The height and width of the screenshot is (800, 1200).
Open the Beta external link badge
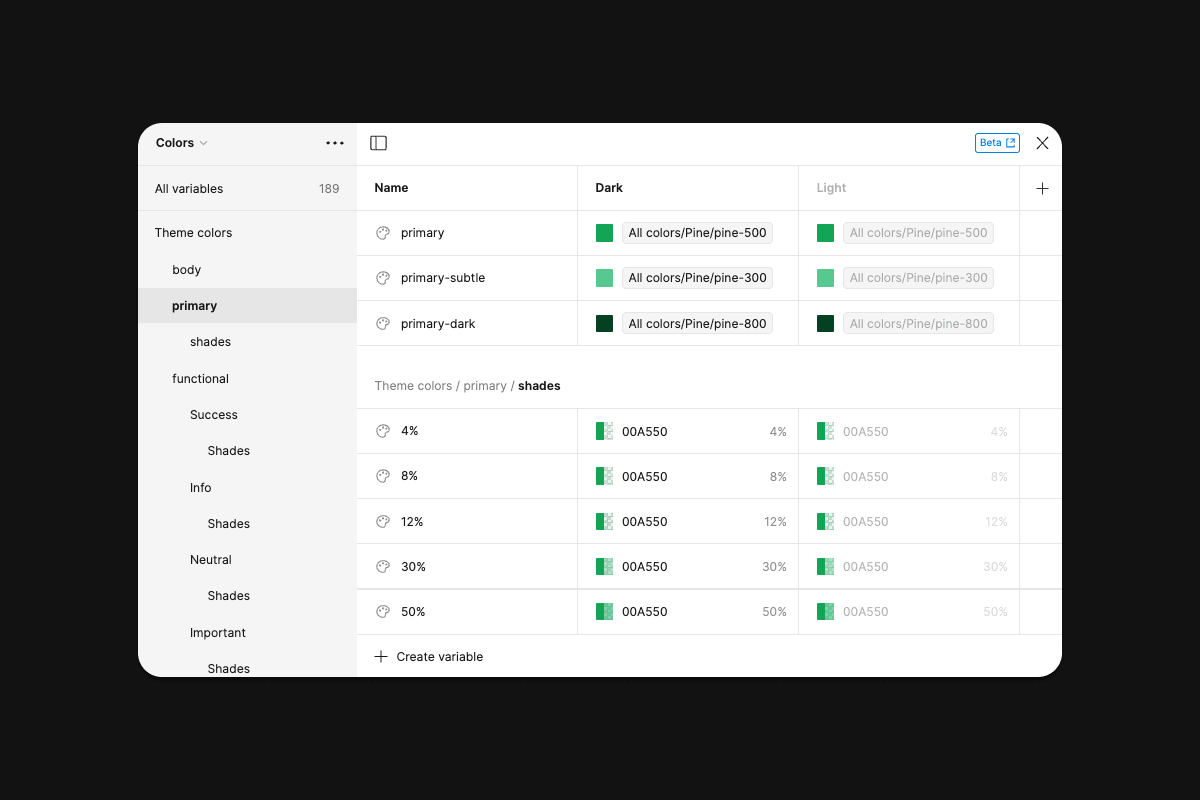[x=996, y=143]
